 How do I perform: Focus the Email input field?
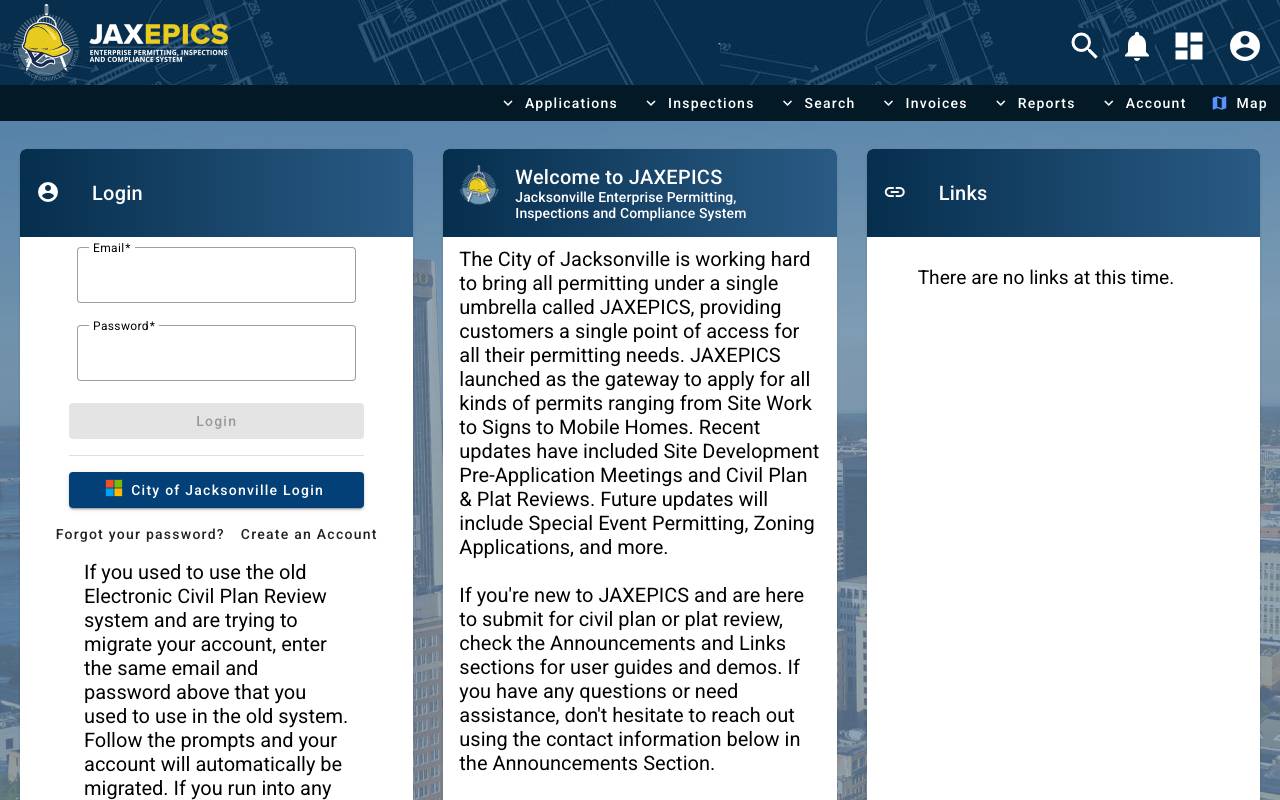tap(216, 275)
